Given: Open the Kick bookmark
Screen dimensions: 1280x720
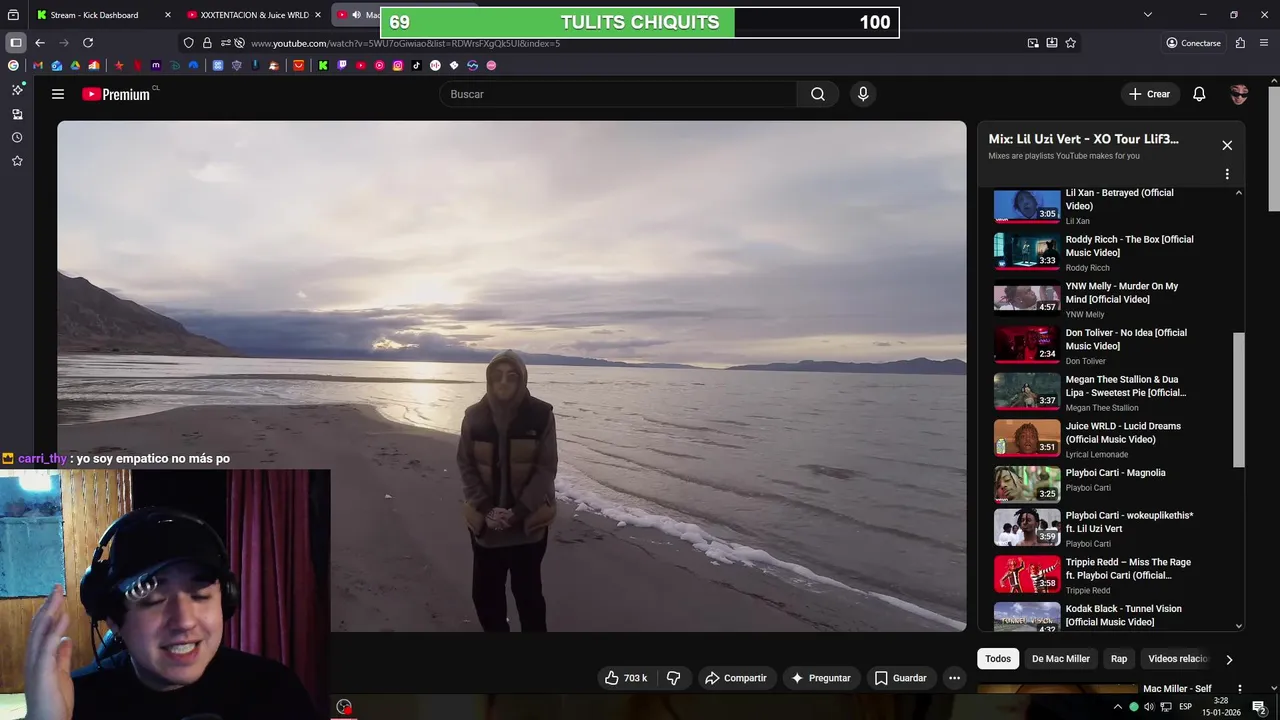Looking at the screenshot, I should (x=323, y=65).
